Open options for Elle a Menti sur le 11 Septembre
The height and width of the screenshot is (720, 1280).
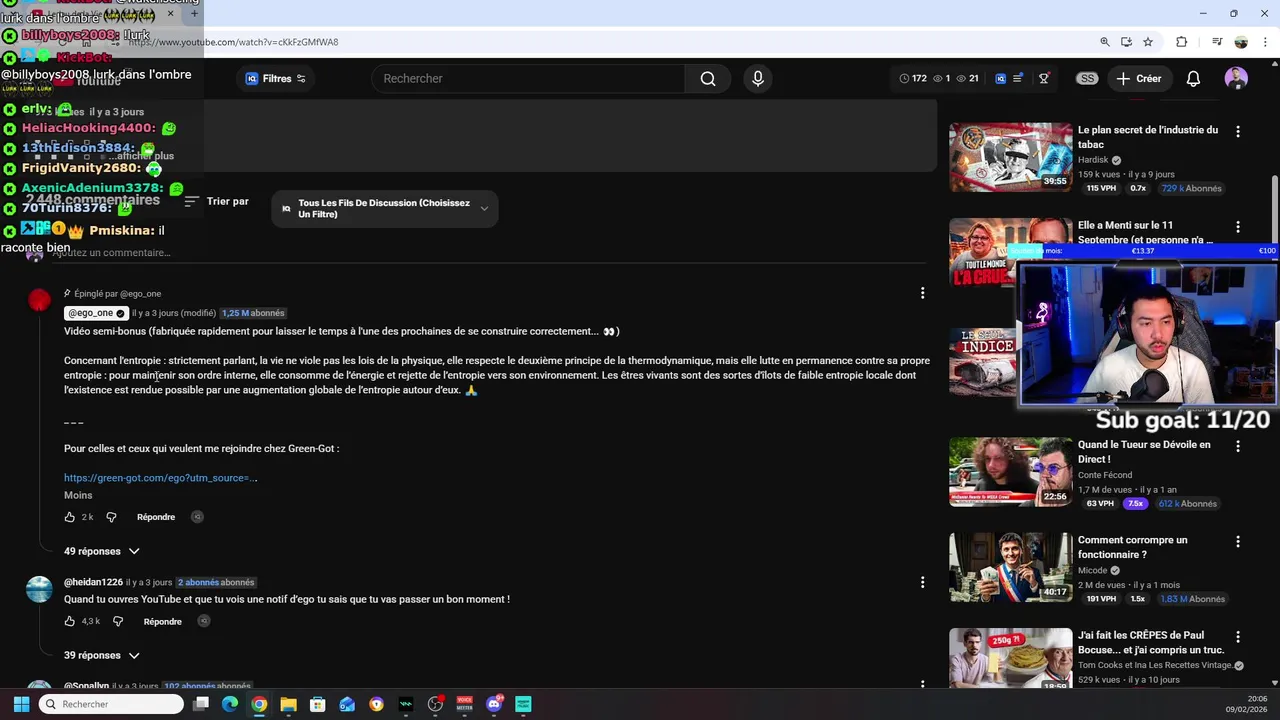(1238, 227)
